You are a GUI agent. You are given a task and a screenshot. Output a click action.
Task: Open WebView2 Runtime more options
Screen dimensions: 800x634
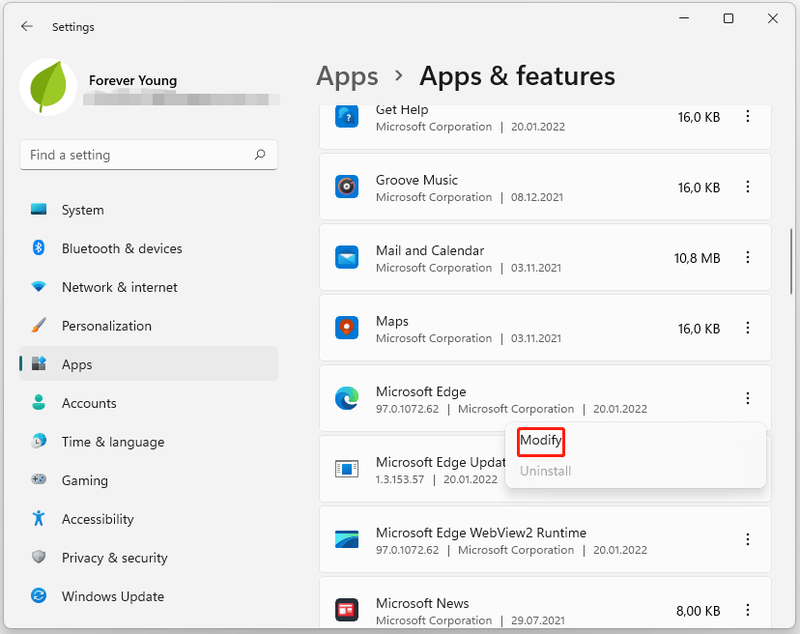(x=747, y=539)
